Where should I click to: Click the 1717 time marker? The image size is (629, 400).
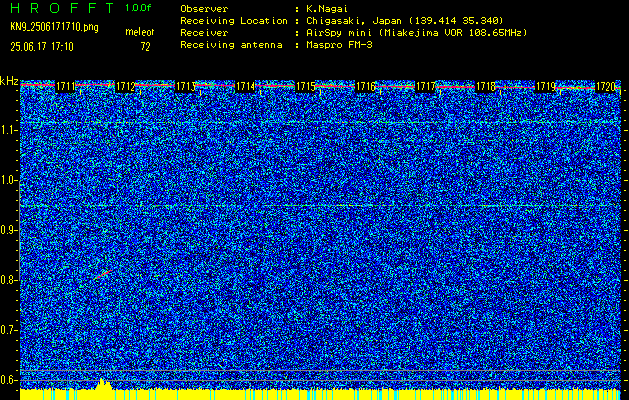[x=425, y=86]
